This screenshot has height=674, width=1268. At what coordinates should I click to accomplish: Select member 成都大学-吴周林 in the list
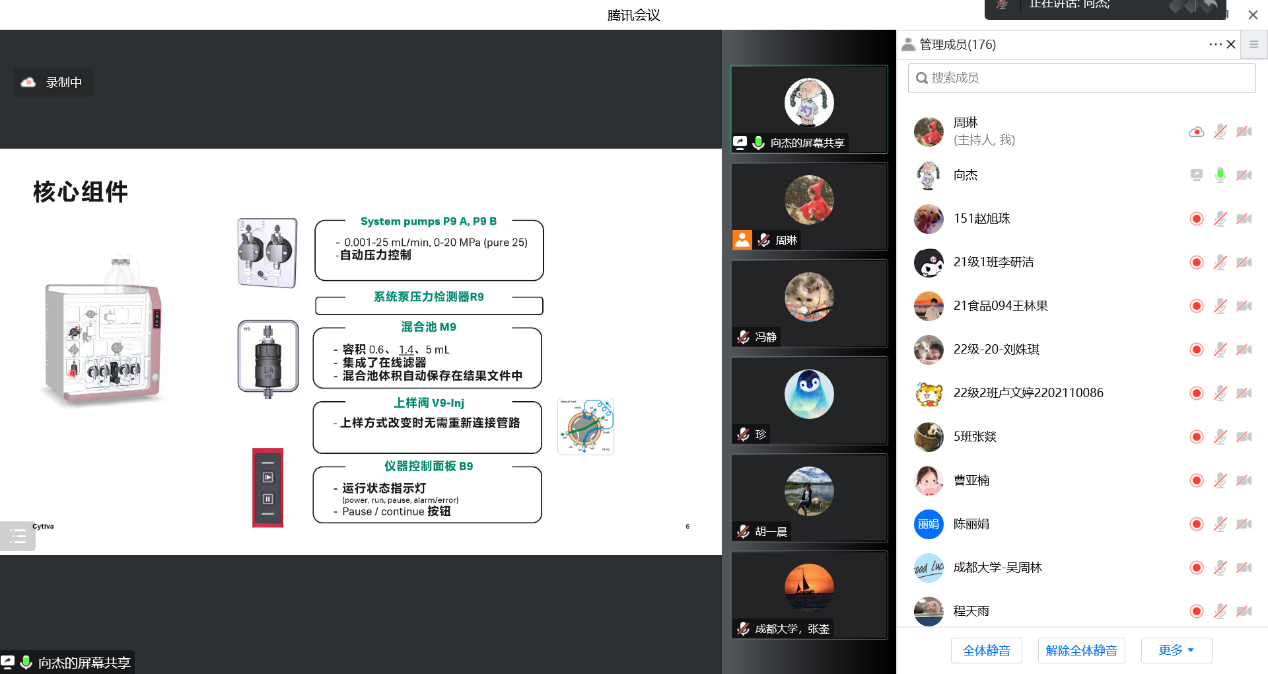997,567
